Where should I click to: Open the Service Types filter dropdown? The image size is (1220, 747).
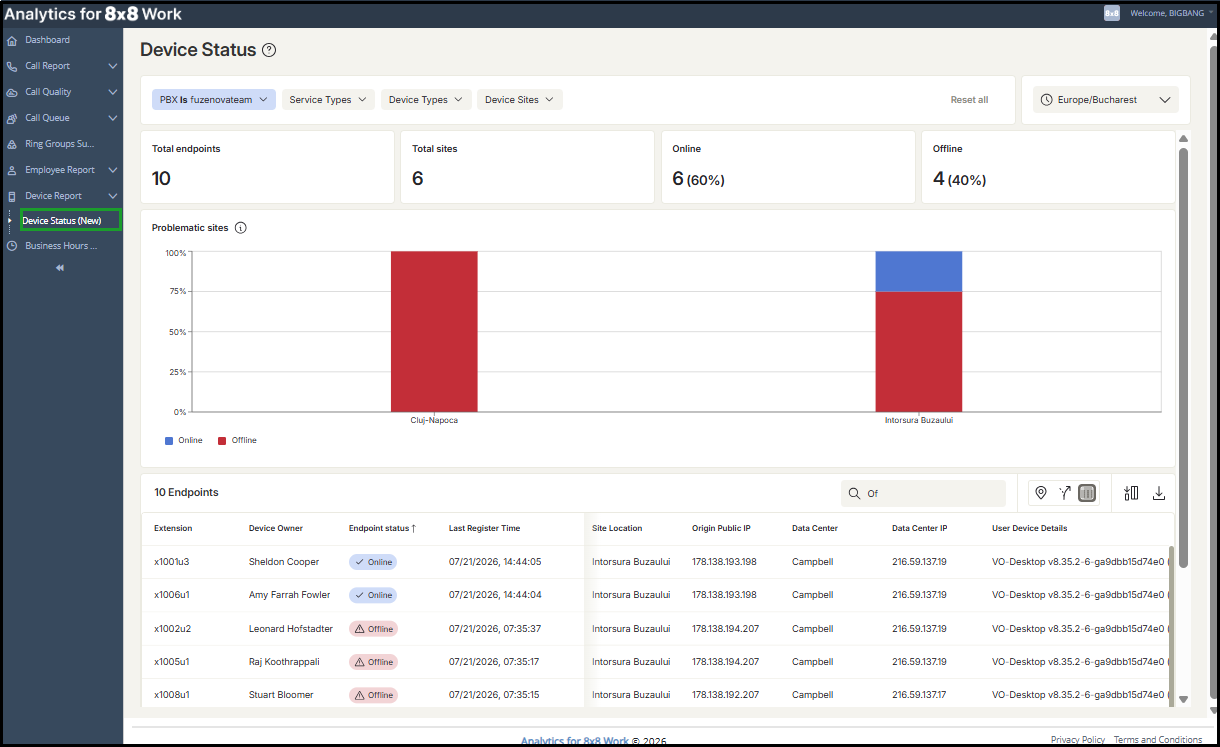point(327,100)
